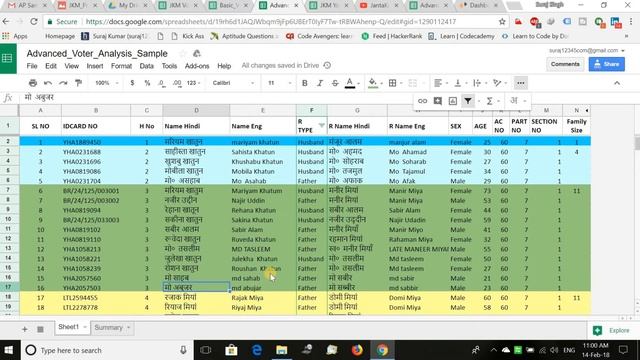640x360 pixels.
Task: Open Windows Start menu
Action: [9, 350]
